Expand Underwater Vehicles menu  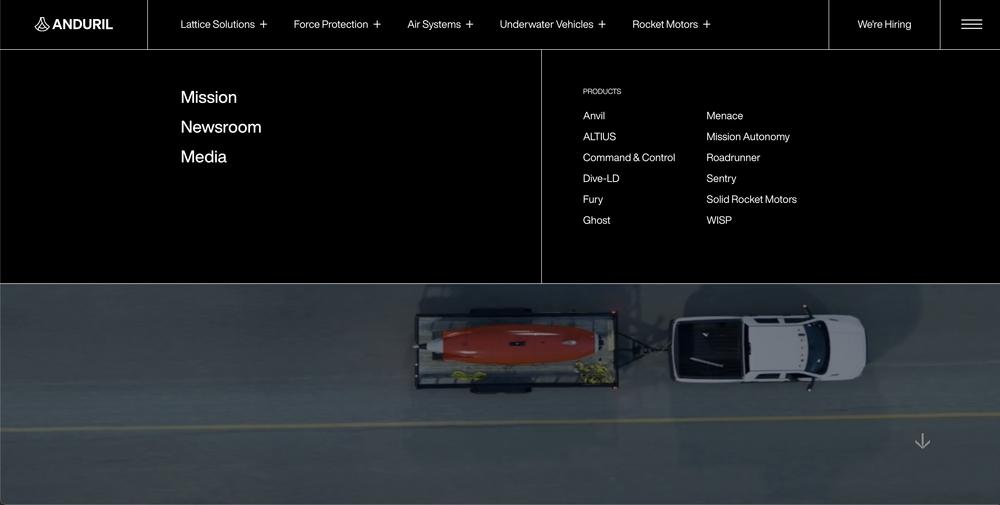[552, 24]
